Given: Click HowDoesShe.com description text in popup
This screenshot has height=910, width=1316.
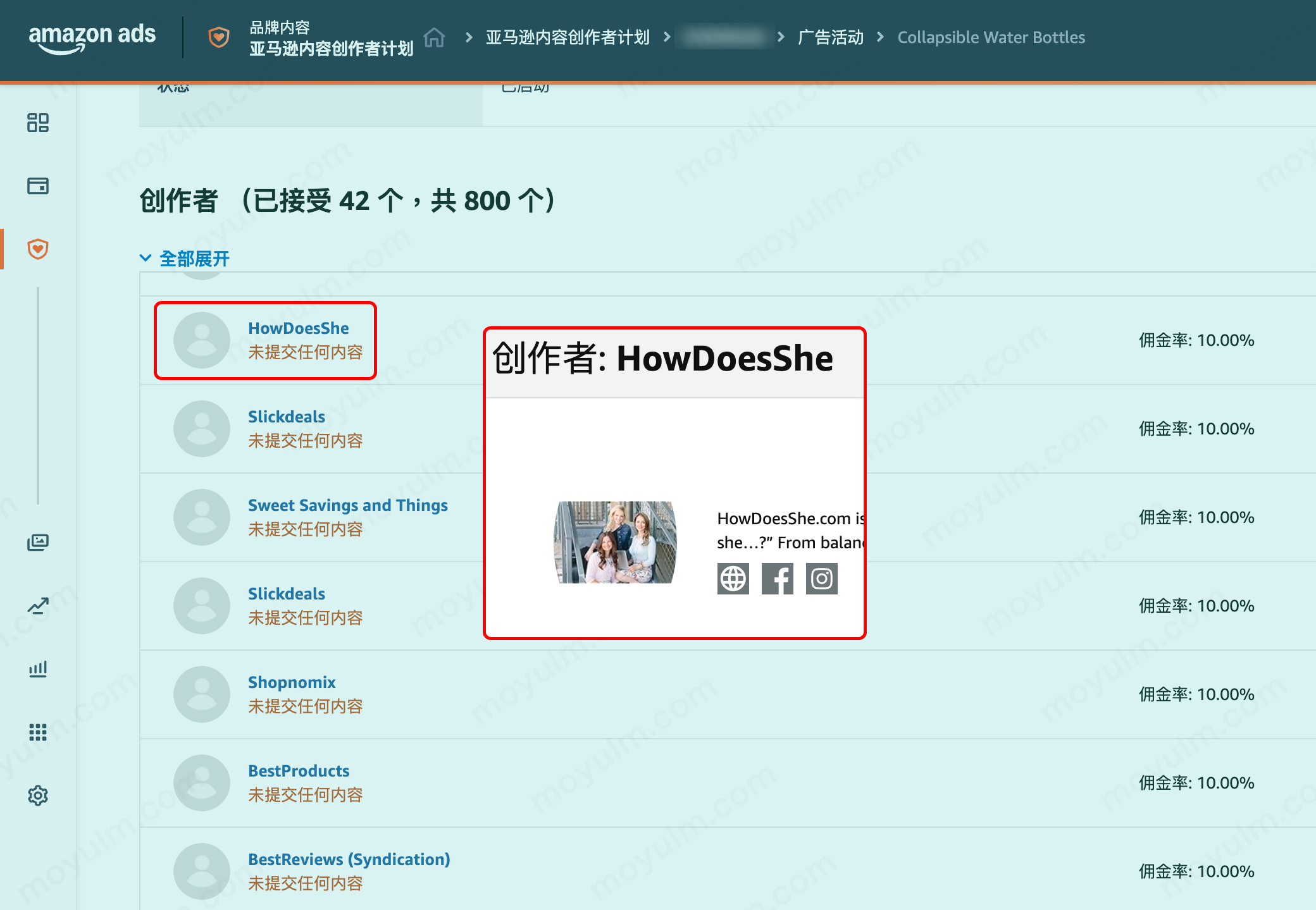Looking at the screenshot, I should (790, 531).
